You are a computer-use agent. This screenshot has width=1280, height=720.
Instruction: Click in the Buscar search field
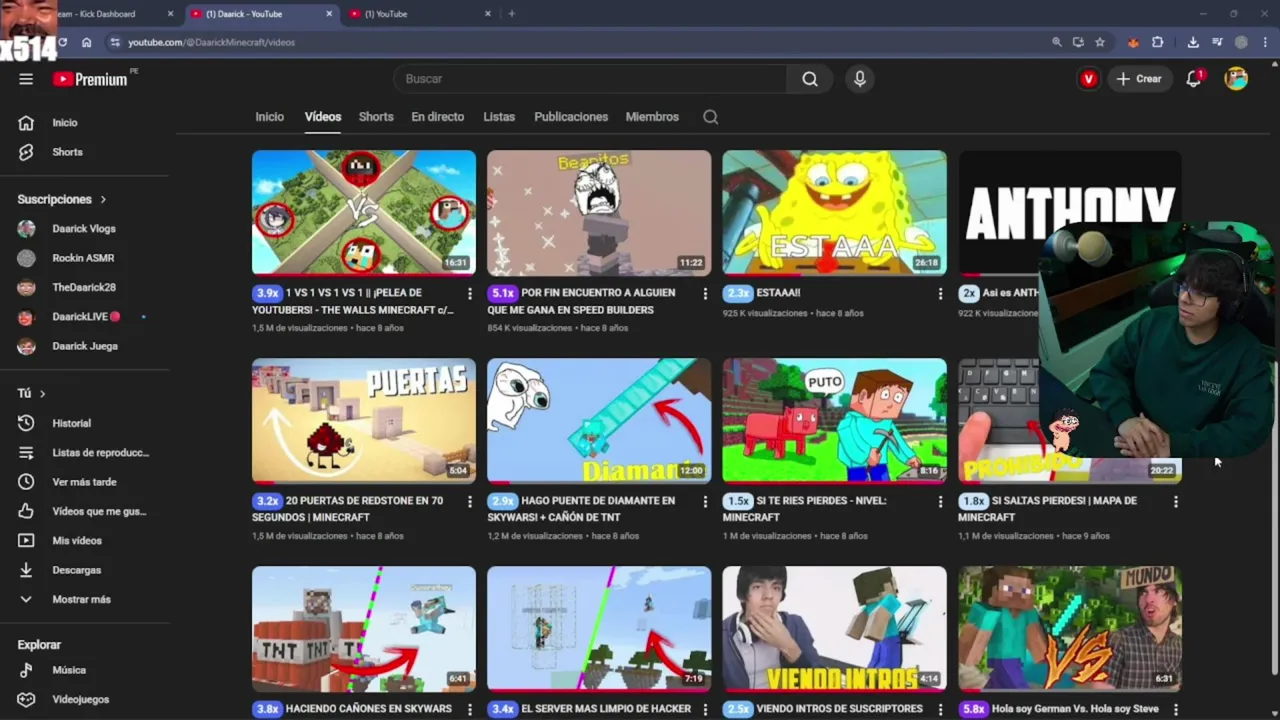coord(590,79)
